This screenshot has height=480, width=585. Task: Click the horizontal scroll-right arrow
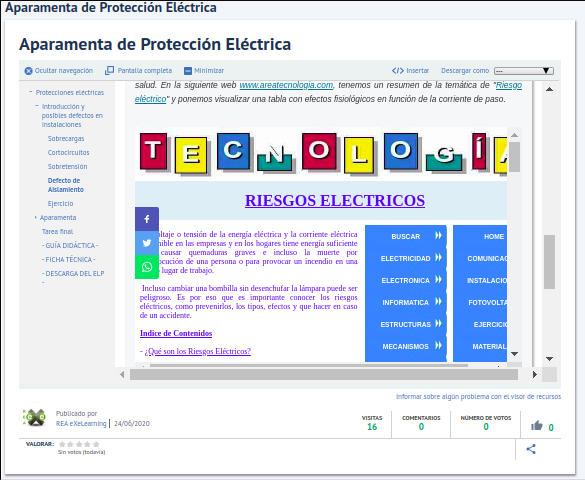[535, 374]
